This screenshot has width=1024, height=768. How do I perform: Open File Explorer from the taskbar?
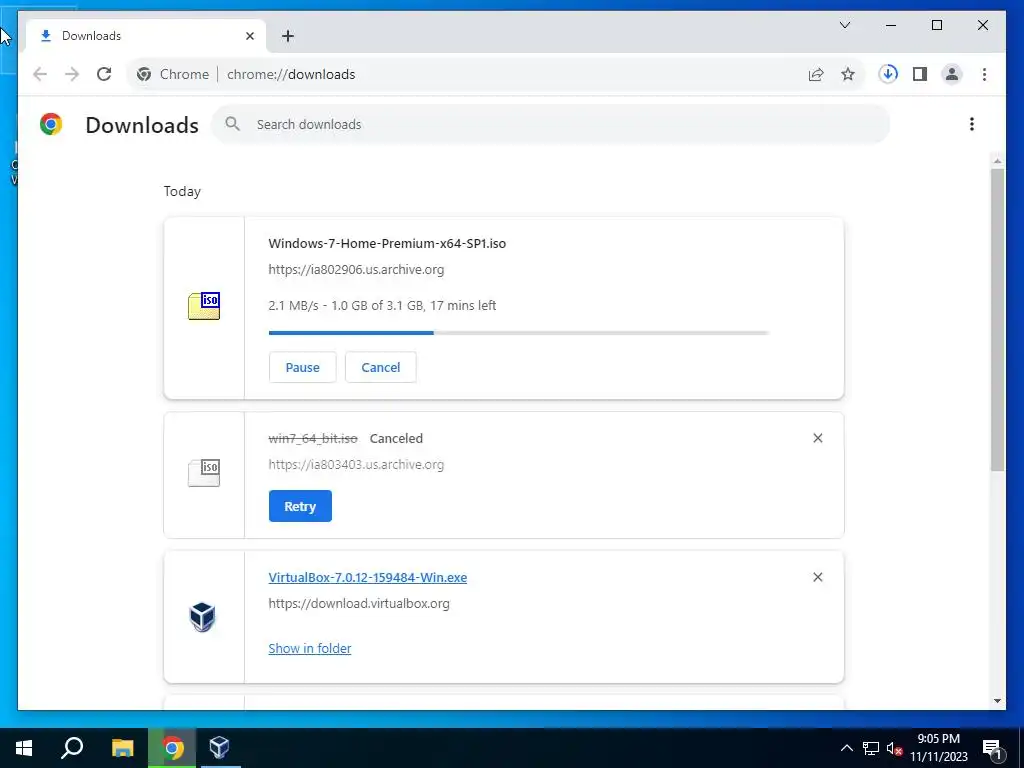(122, 748)
